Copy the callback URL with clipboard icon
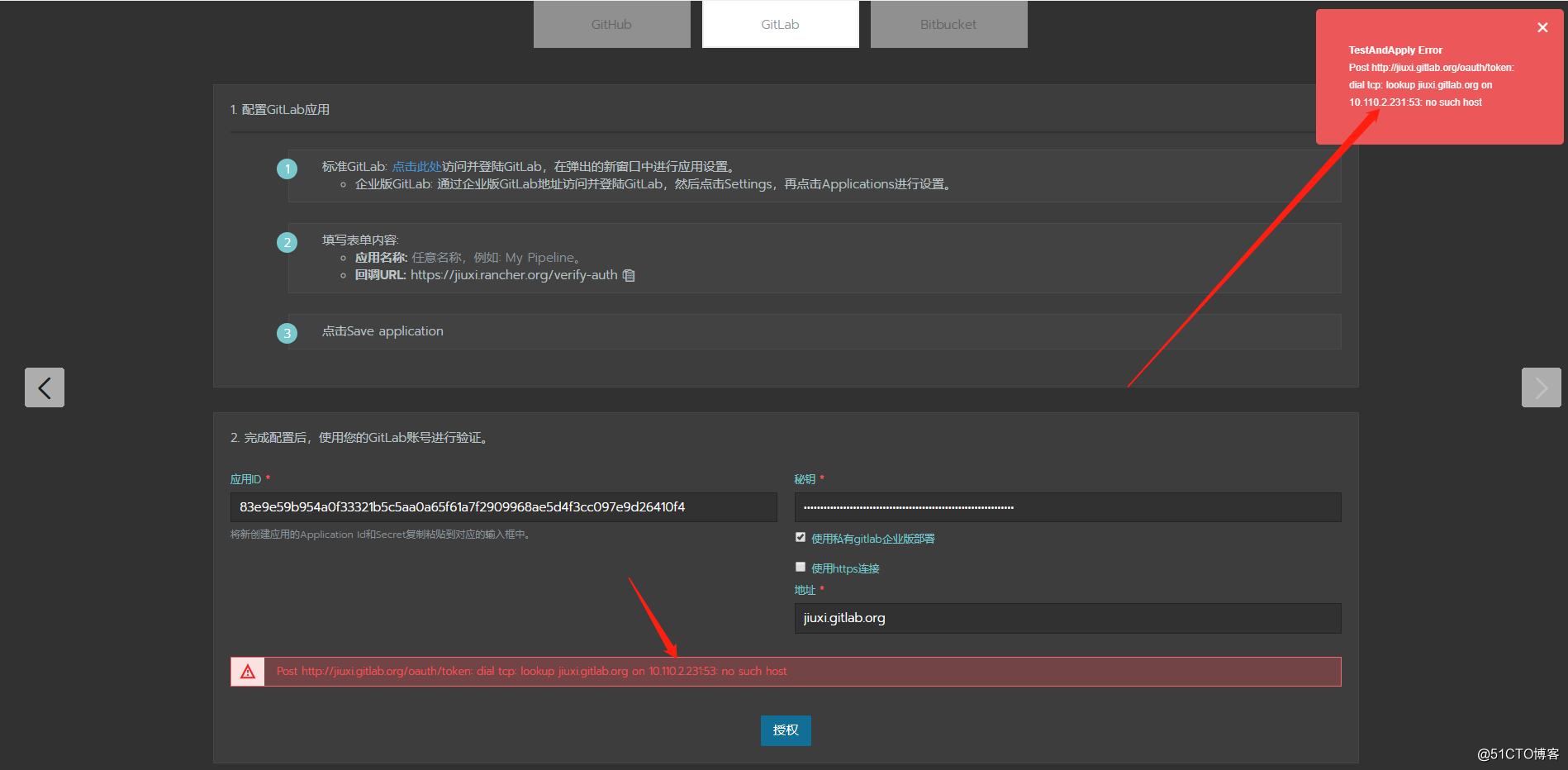Image resolution: width=1568 pixels, height=770 pixels. coord(629,275)
